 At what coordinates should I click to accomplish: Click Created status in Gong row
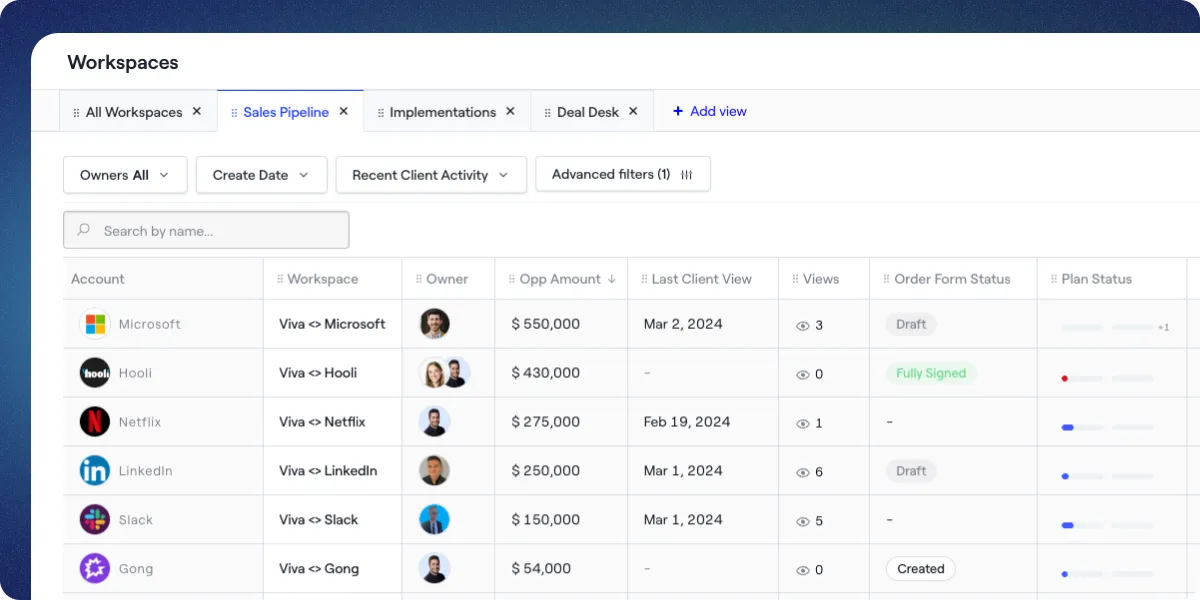click(x=921, y=569)
